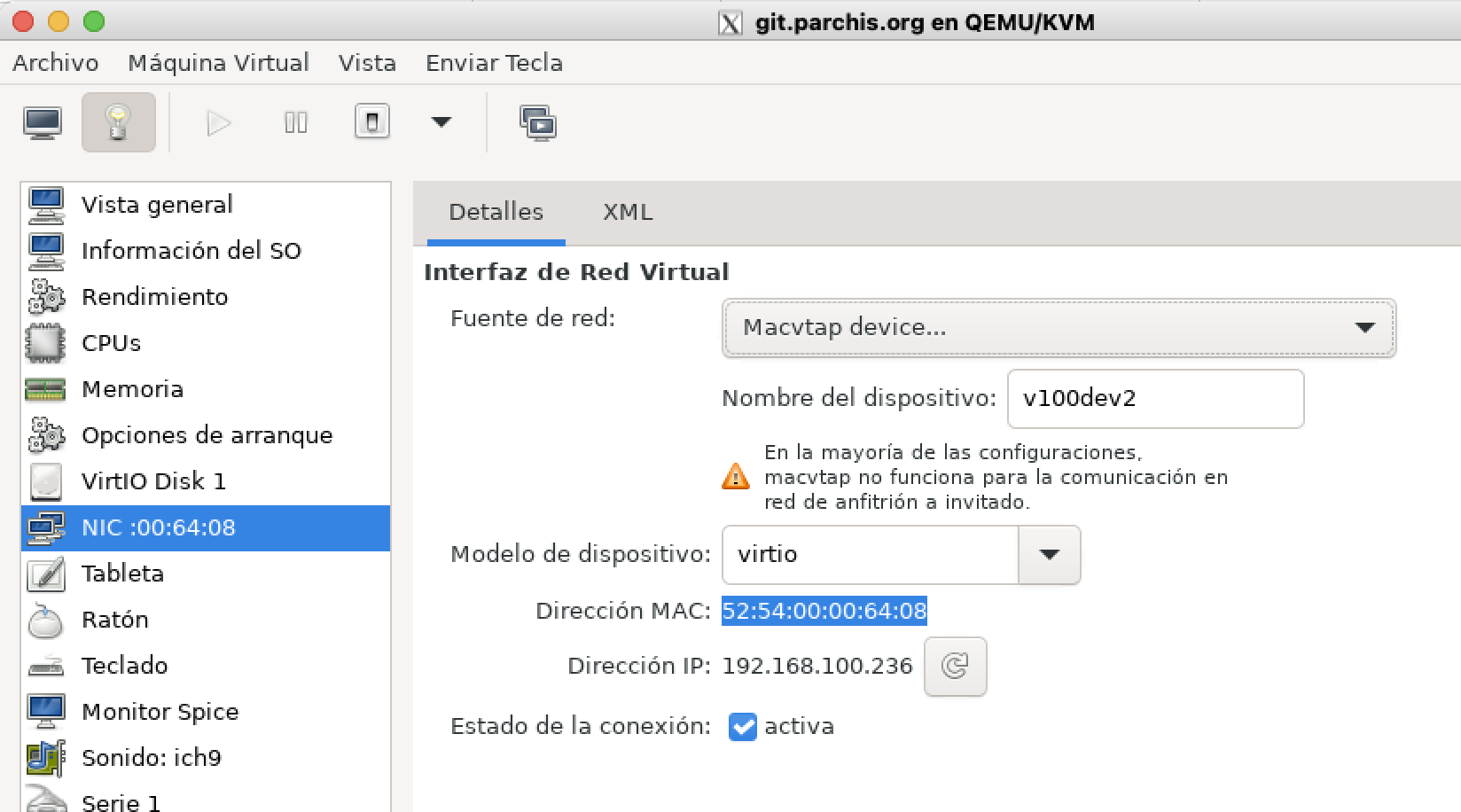
Task: Open the Enviar Tecla menu
Action: coord(494,63)
